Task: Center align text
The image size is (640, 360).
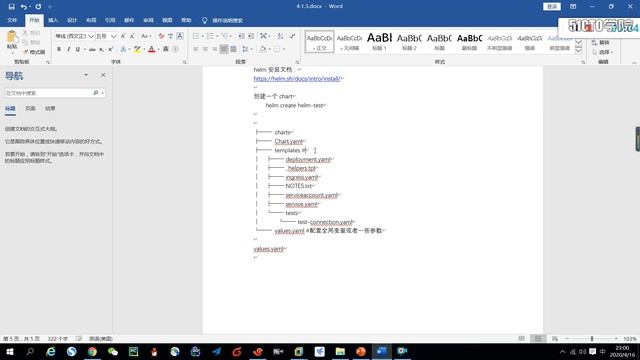Action: [x=205, y=49]
